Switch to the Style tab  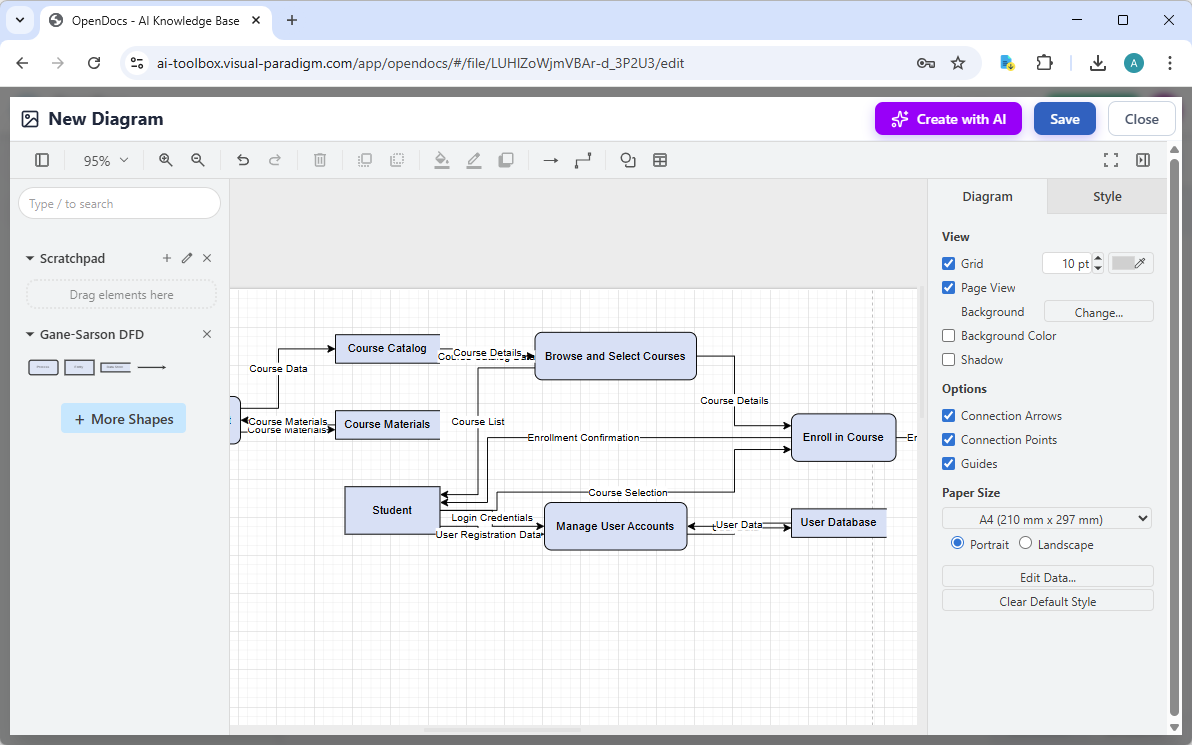pyautogui.click(x=1107, y=196)
